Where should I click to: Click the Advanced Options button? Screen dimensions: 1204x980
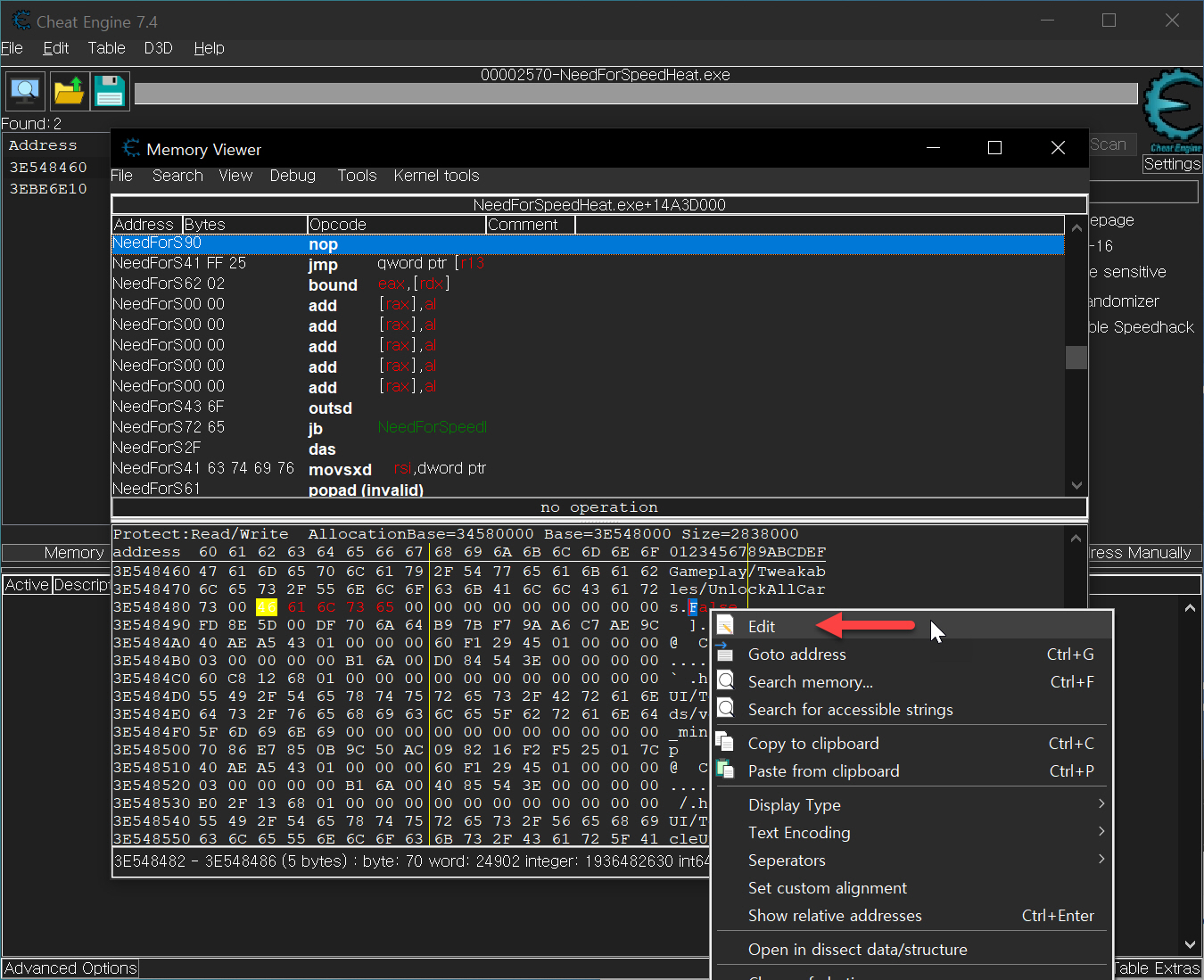[70, 968]
